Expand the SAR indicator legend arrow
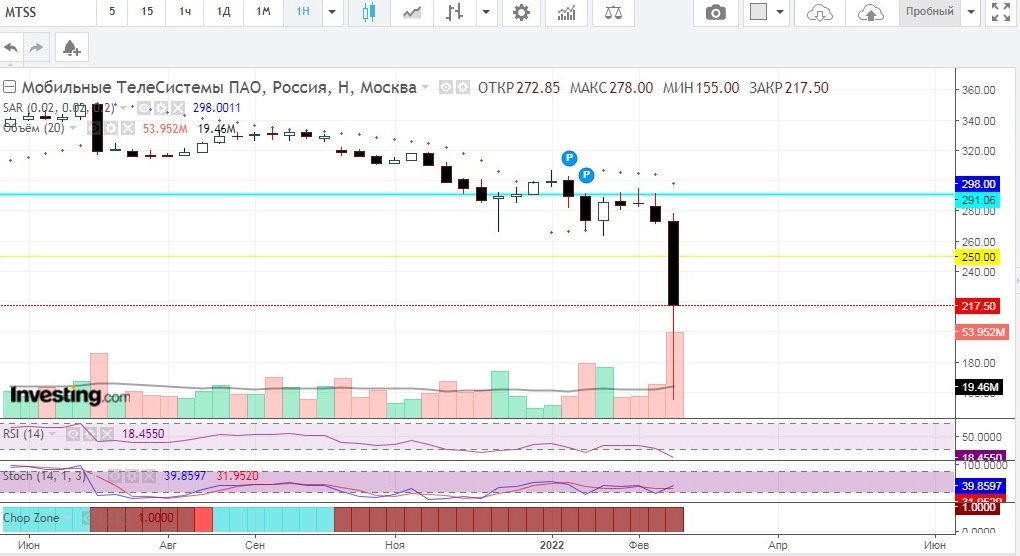This screenshot has width=1020, height=556. (x=124, y=108)
